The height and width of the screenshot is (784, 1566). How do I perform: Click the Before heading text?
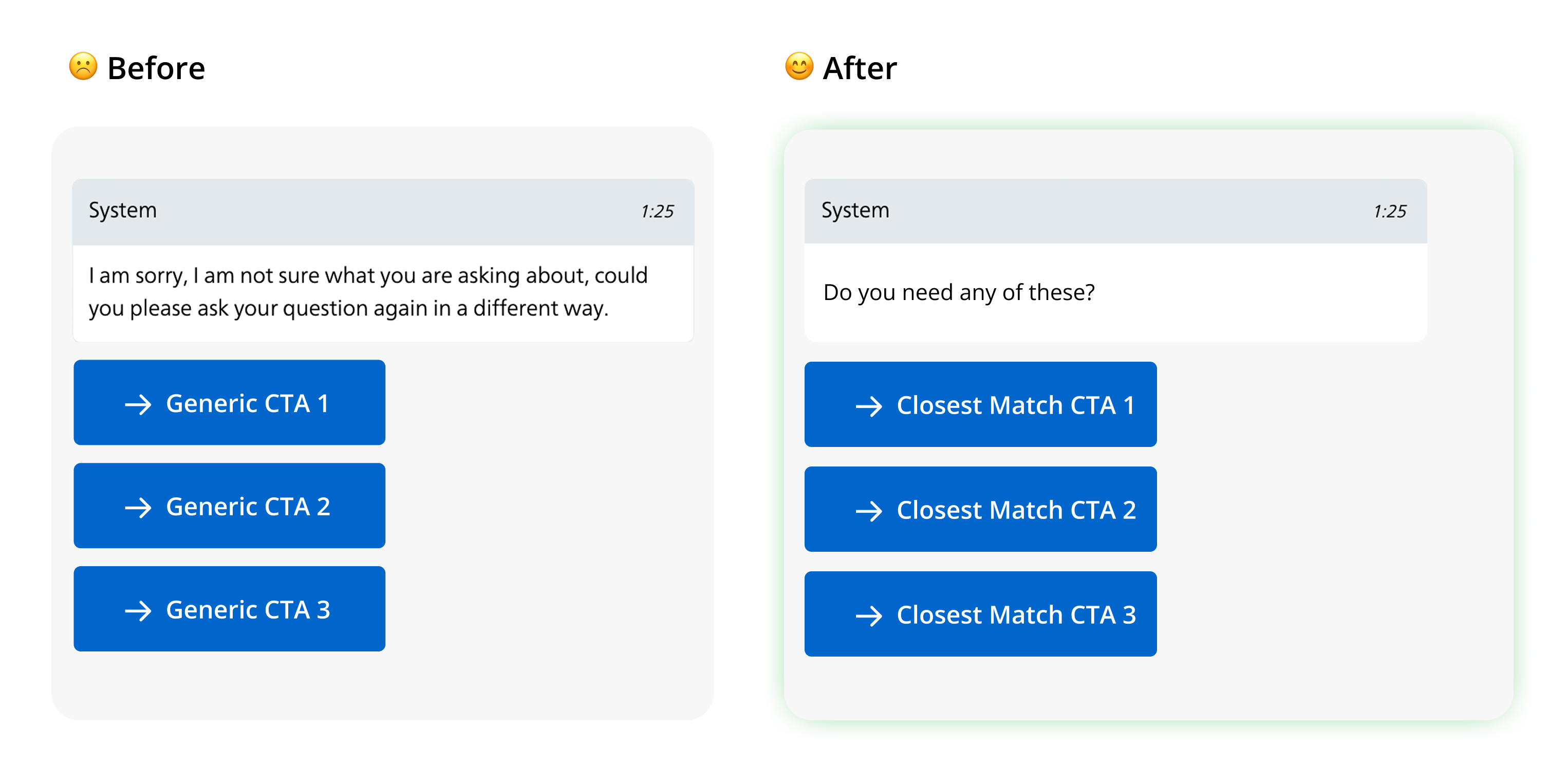coord(156,68)
